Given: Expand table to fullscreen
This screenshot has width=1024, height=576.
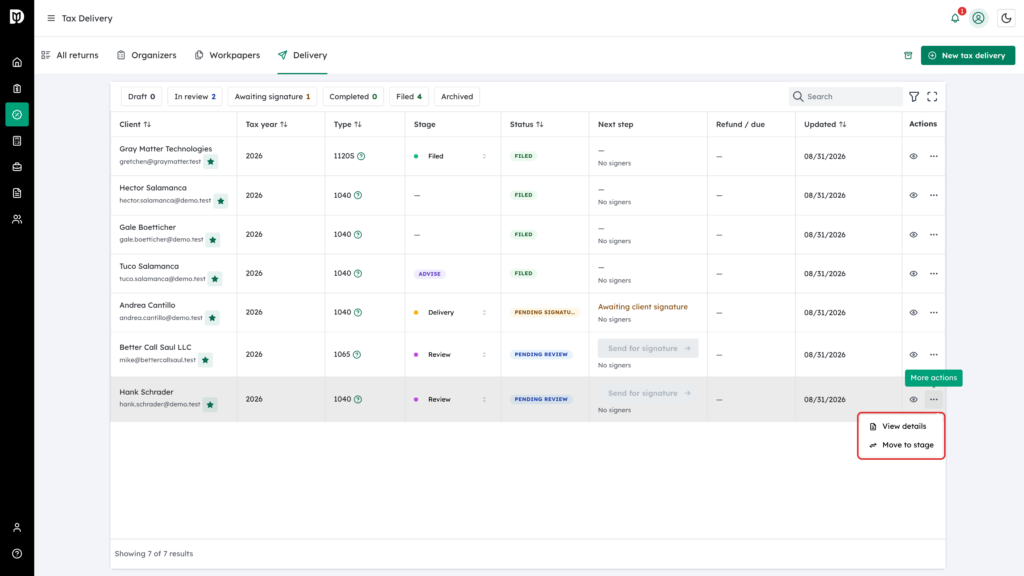Looking at the screenshot, I should 933,97.
